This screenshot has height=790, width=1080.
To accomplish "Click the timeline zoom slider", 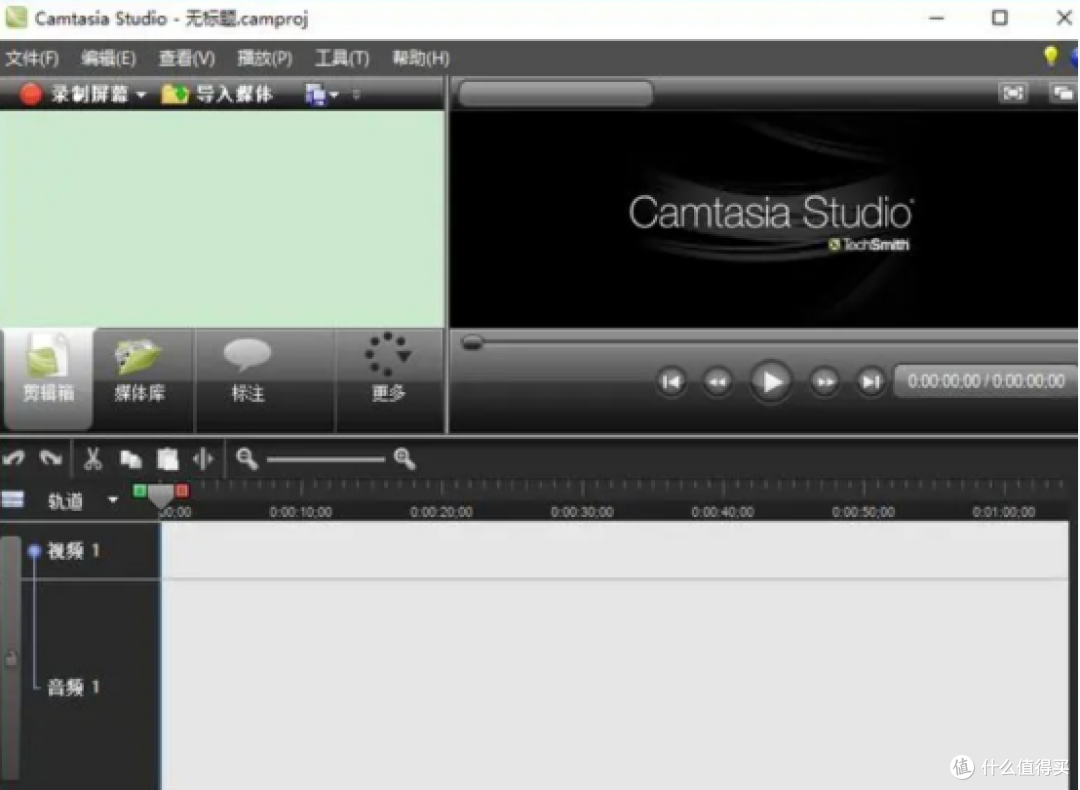I will (326, 459).
